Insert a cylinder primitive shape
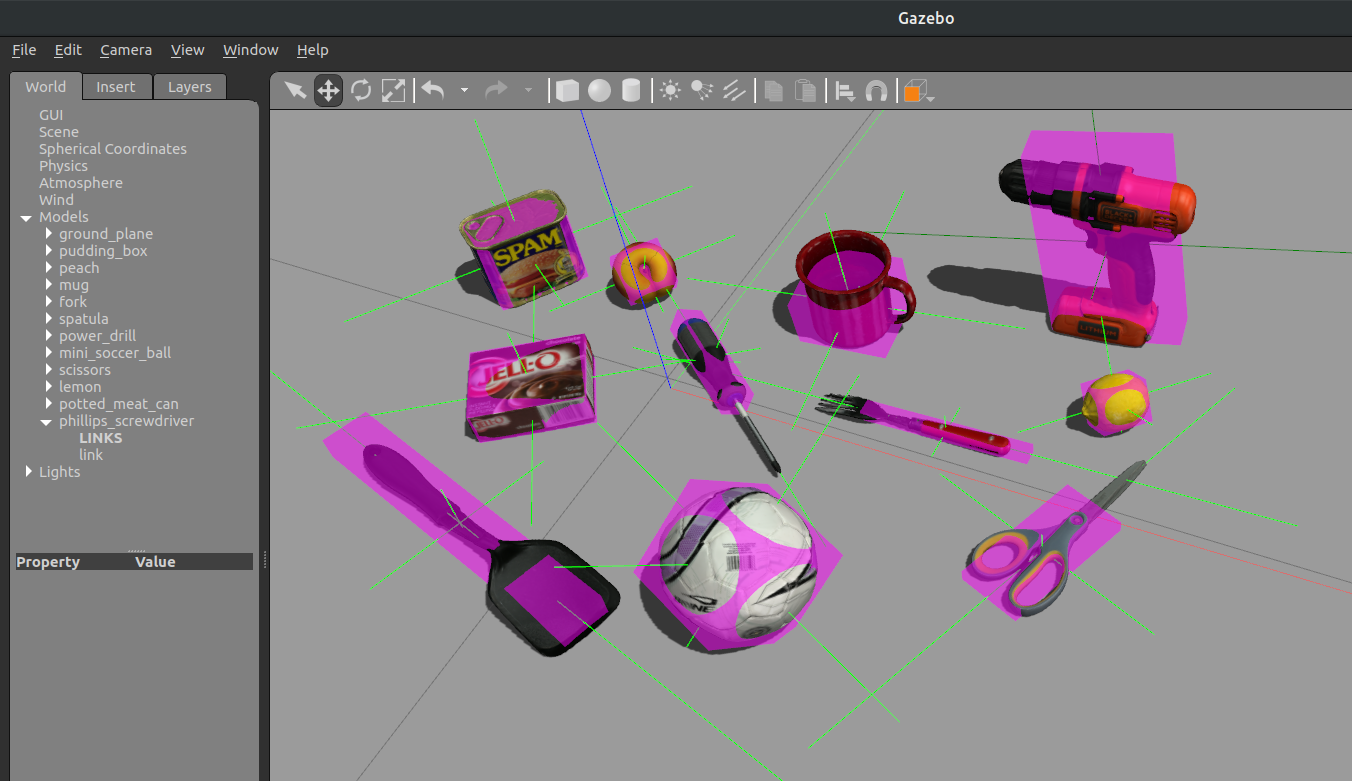This screenshot has width=1352, height=781. click(x=631, y=91)
